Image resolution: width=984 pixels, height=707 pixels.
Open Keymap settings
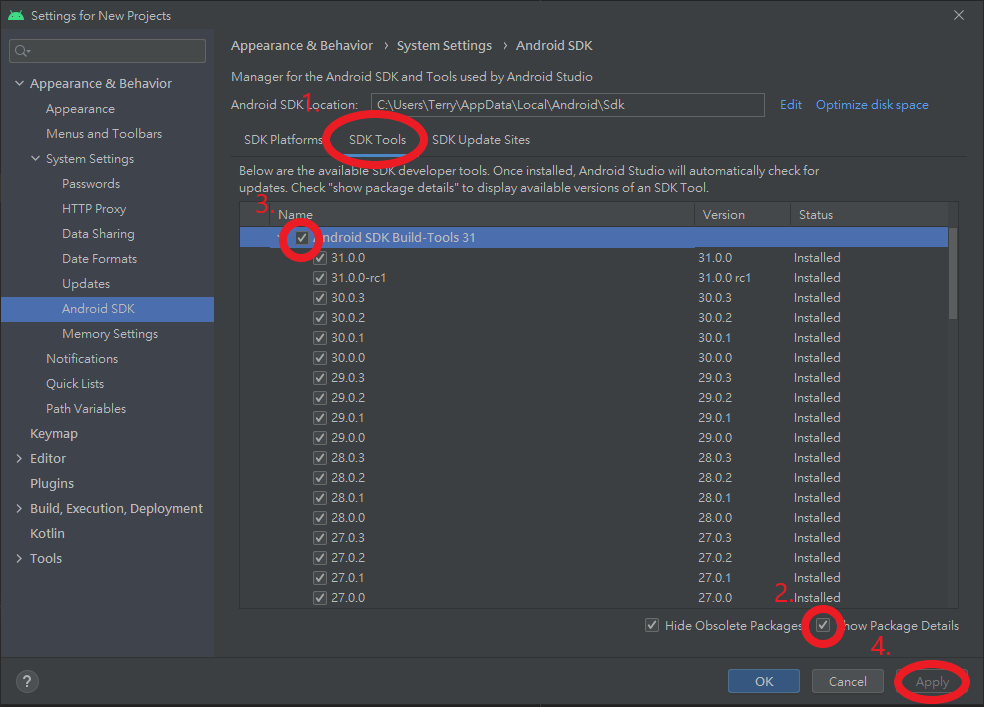pyautogui.click(x=54, y=433)
